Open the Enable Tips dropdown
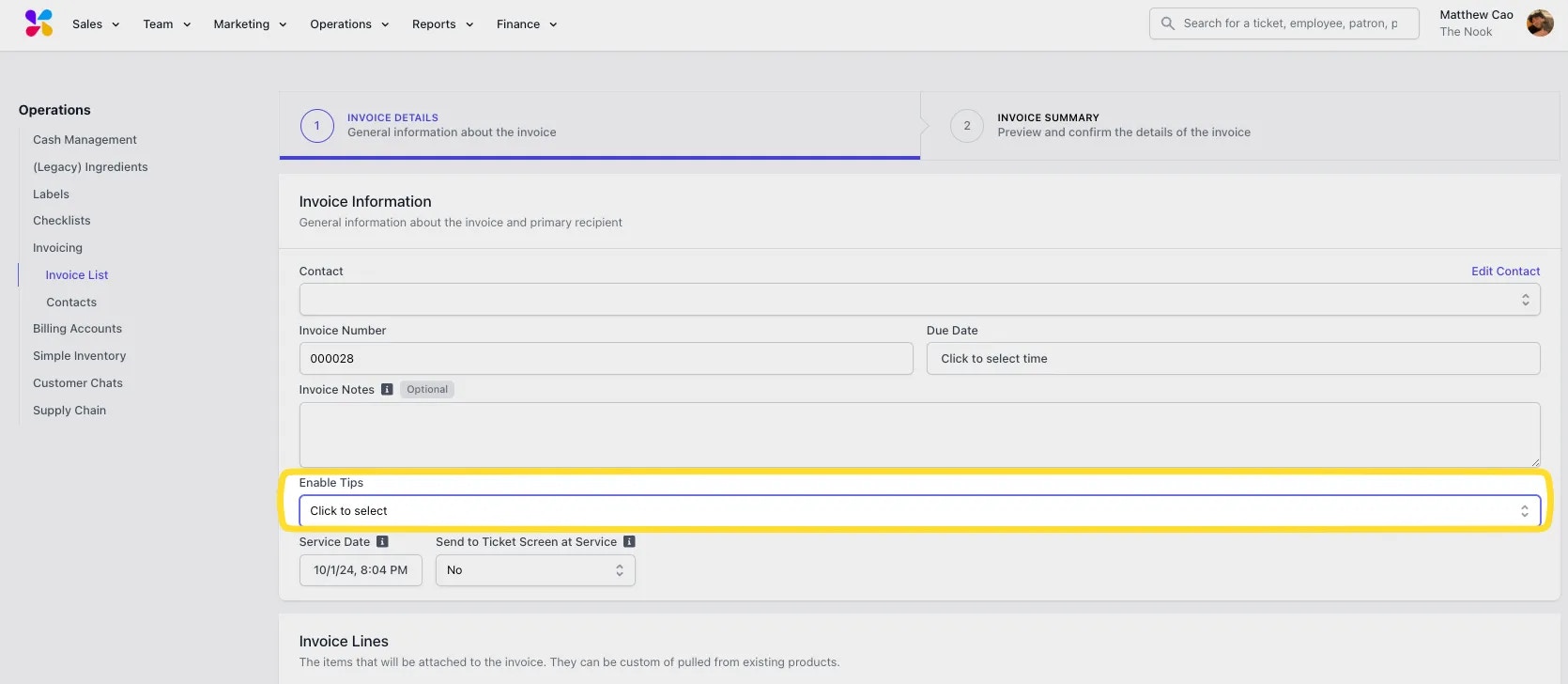This screenshot has height=684, width=1568. (x=919, y=511)
